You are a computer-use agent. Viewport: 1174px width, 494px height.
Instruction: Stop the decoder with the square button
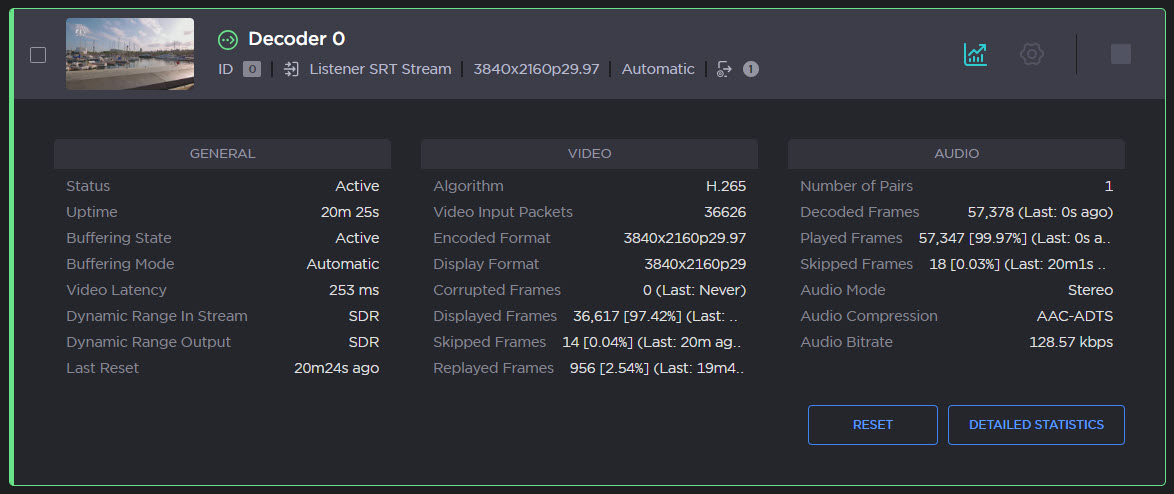pyautogui.click(x=1120, y=54)
